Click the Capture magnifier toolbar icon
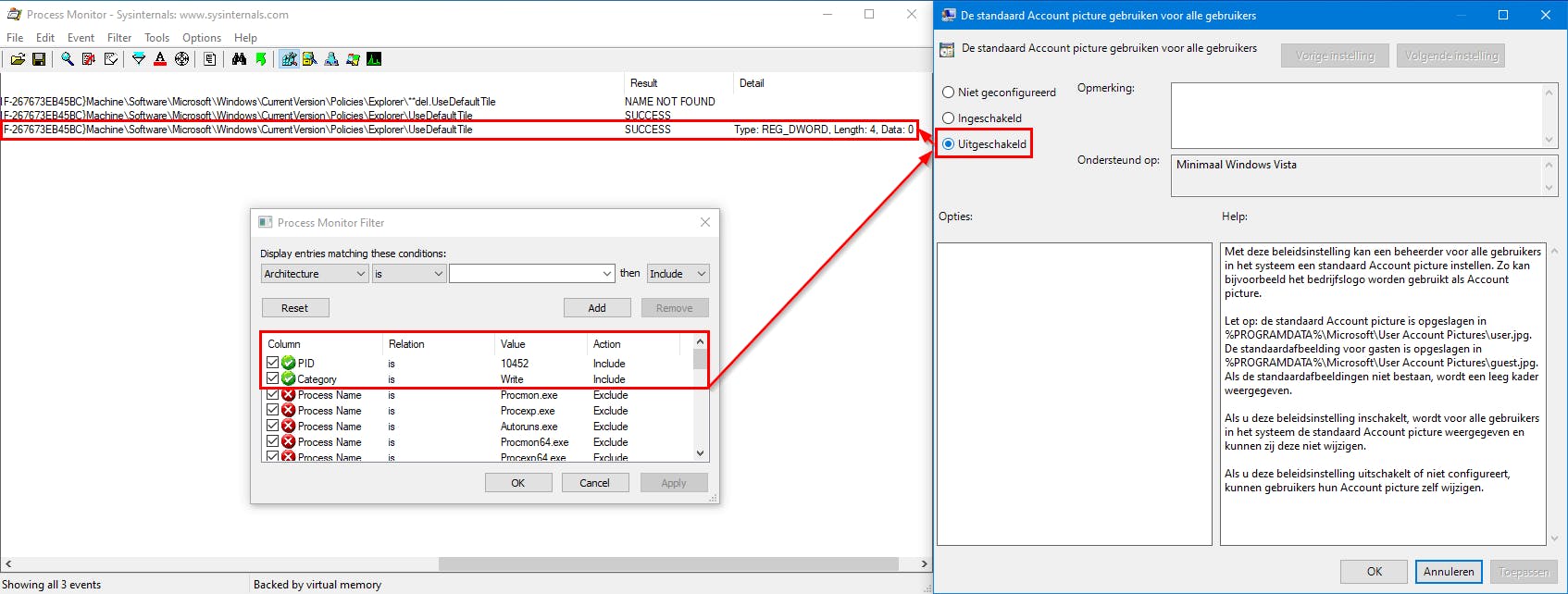This screenshot has height=594, width=1568. tap(68, 59)
